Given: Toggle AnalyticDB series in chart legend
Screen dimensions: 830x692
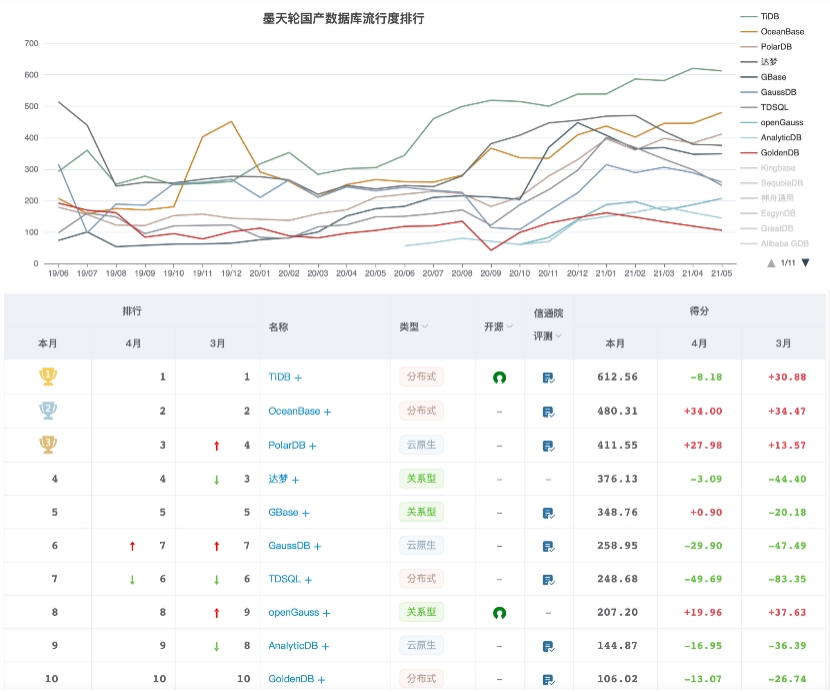Looking at the screenshot, I should point(771,138).
